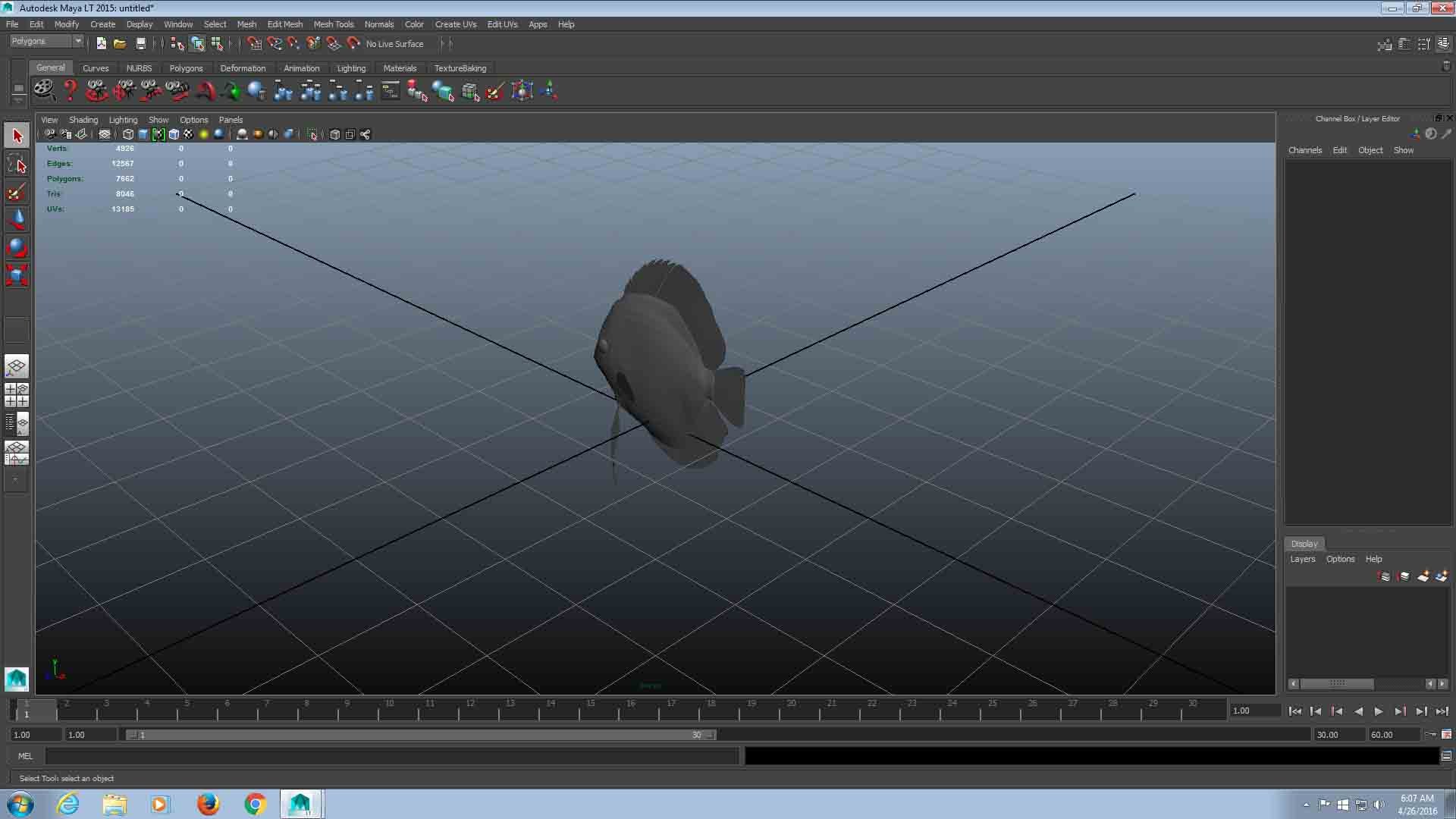1456x819 pixels.
Task: Open the Layers menu in layer editor
Action: (1302, 560)
